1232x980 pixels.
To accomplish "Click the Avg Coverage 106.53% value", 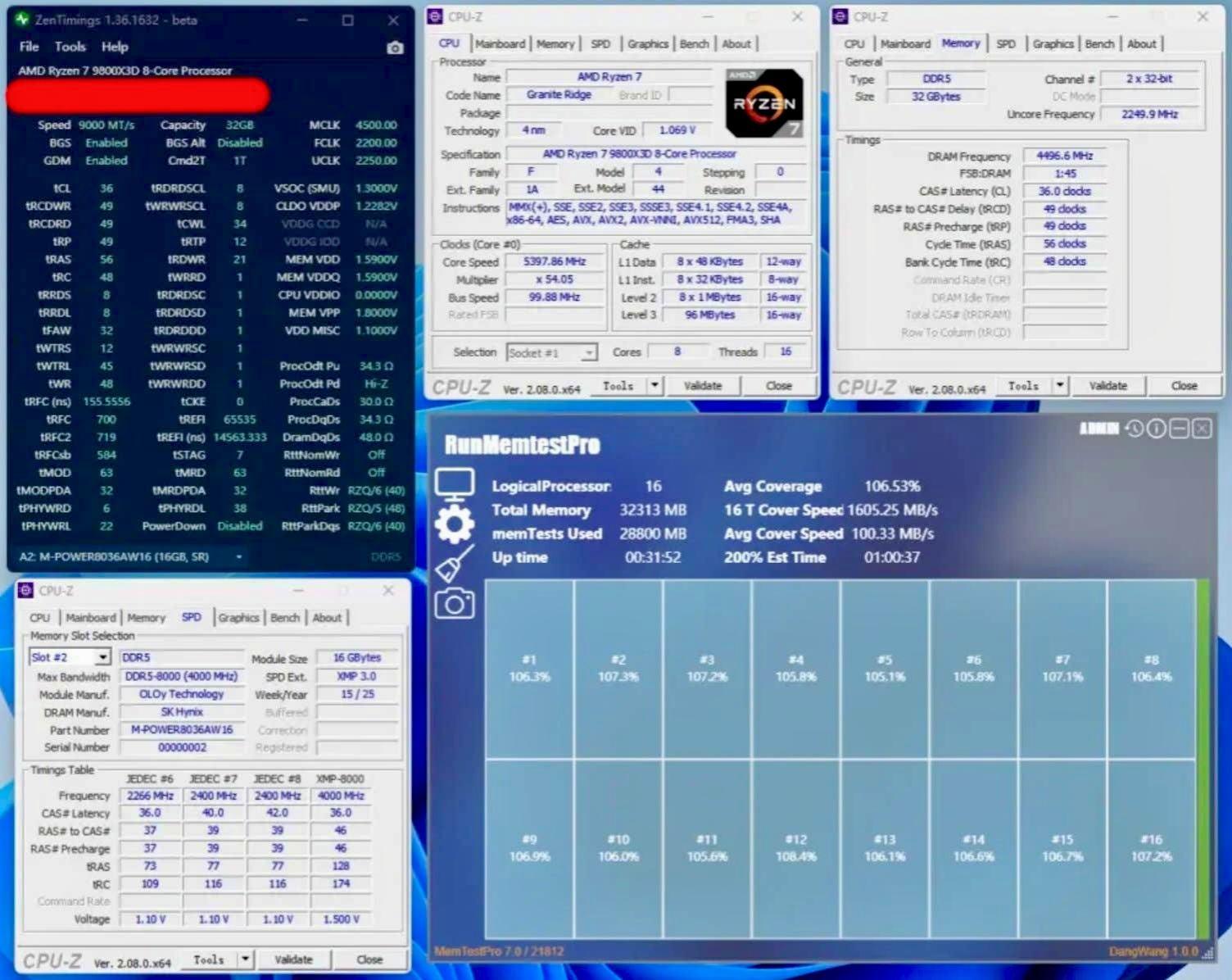I will click(892, 487).
